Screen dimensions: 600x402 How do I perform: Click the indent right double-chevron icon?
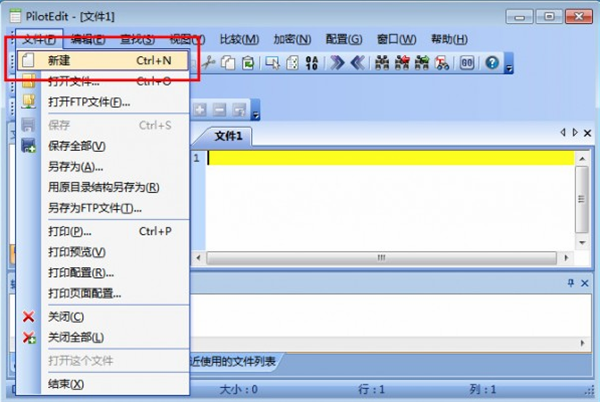coord(337,62)
